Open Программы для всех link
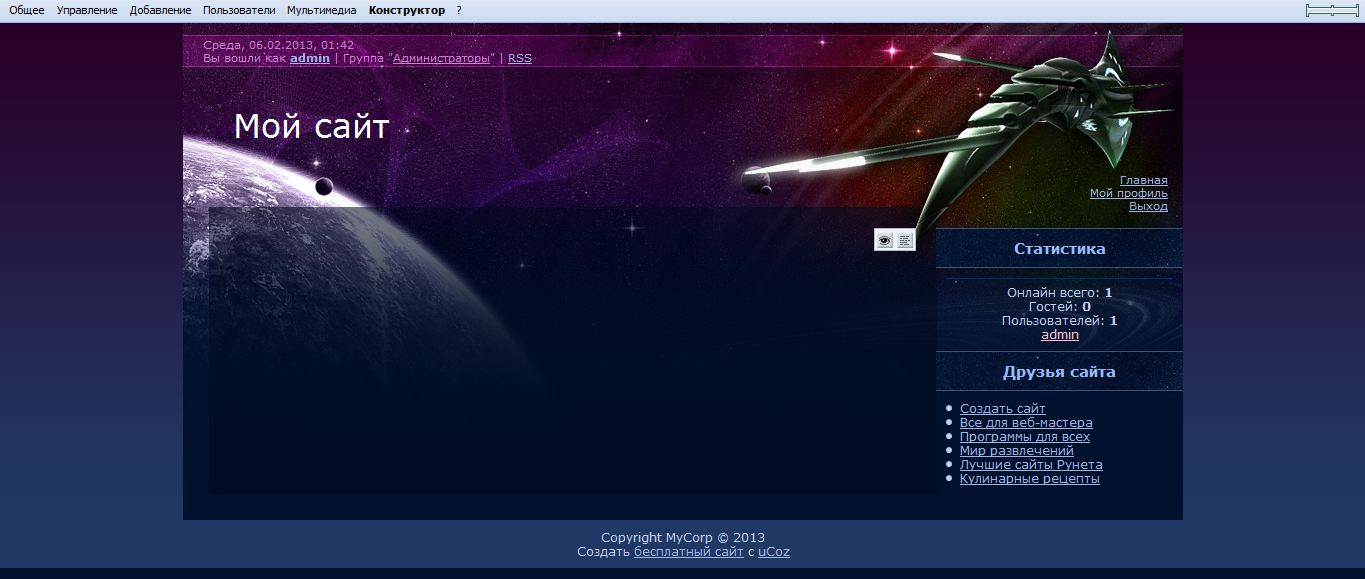The height and width of the screenshot is (579, 1365). [1025, 436]
